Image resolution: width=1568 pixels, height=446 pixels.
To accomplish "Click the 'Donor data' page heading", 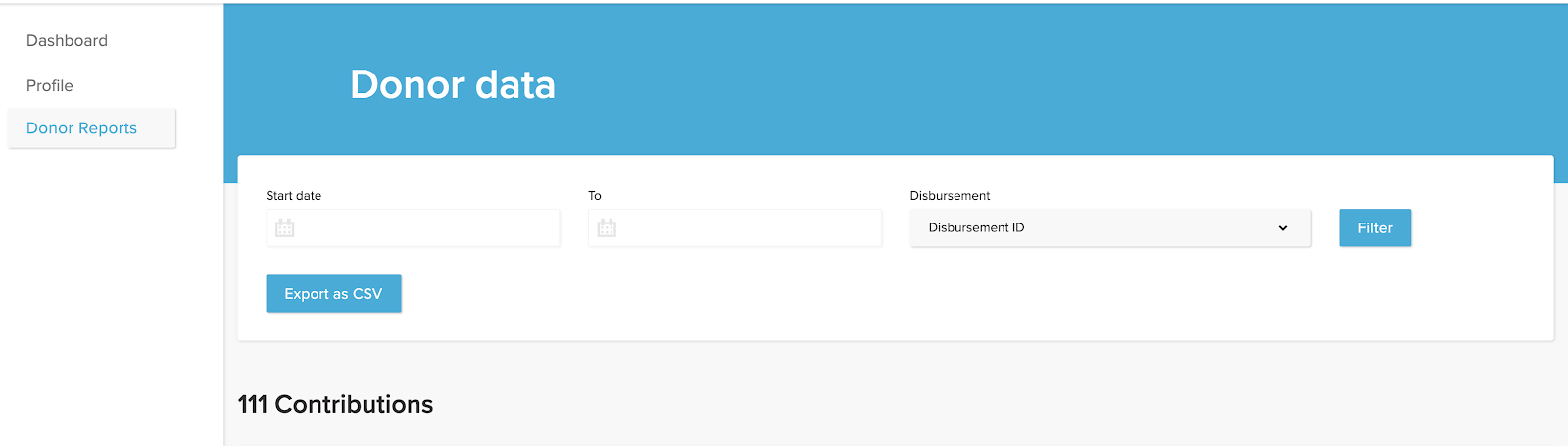I will (x=453, y=85).
